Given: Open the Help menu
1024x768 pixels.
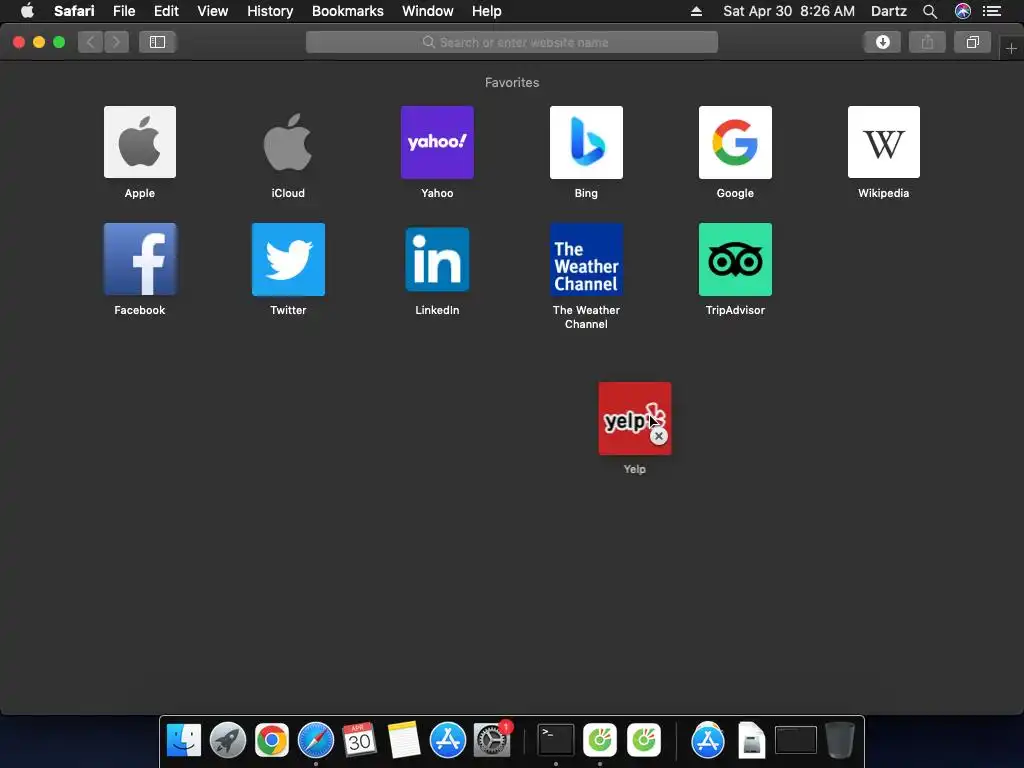Looking at the screenshot, I should click(x=487, y=11).
